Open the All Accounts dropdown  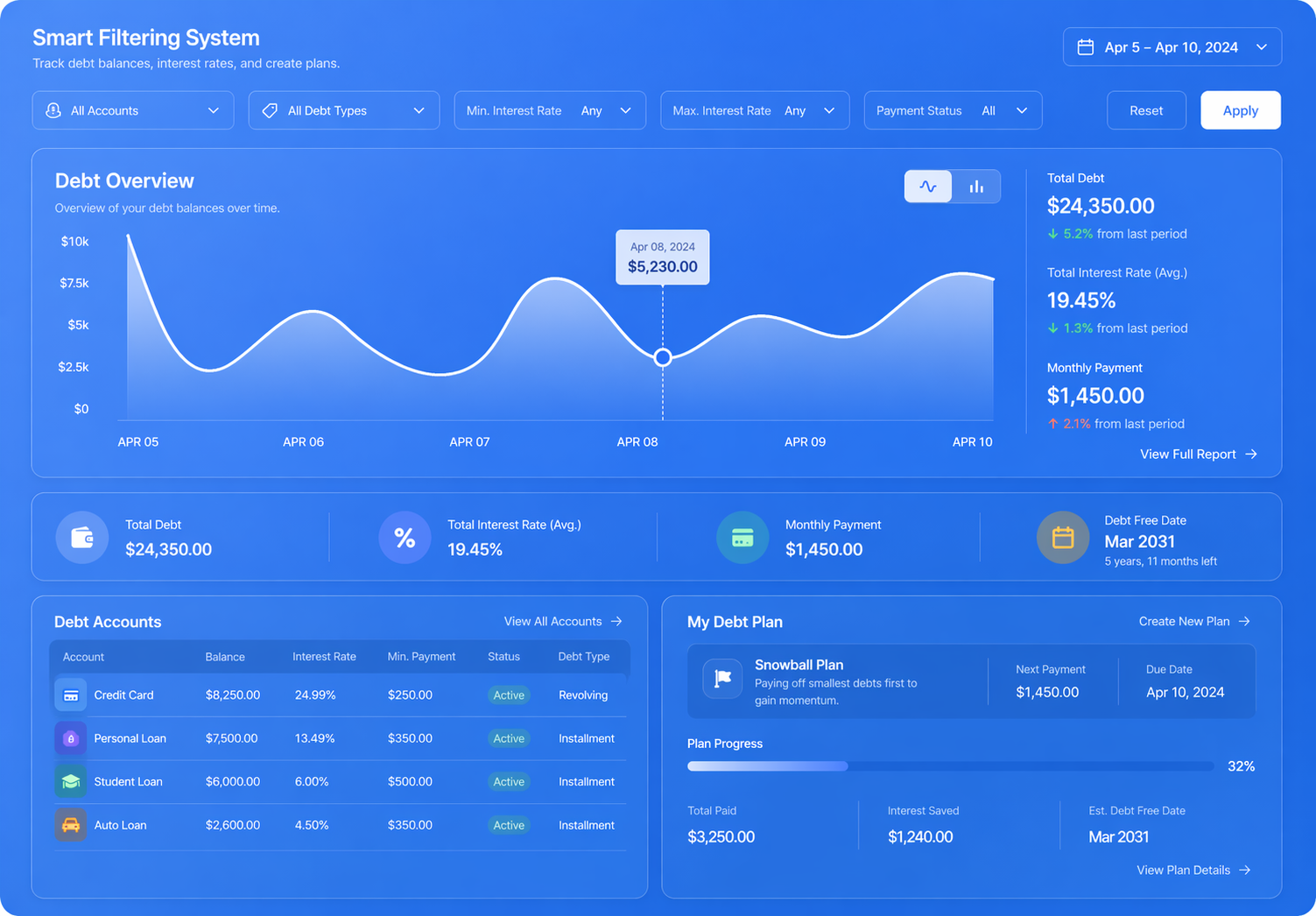click(133, 110)
